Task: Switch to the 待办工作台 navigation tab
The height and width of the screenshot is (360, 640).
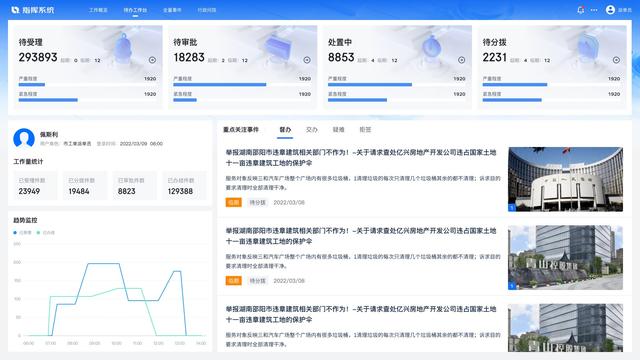Action: click(135, 10)
